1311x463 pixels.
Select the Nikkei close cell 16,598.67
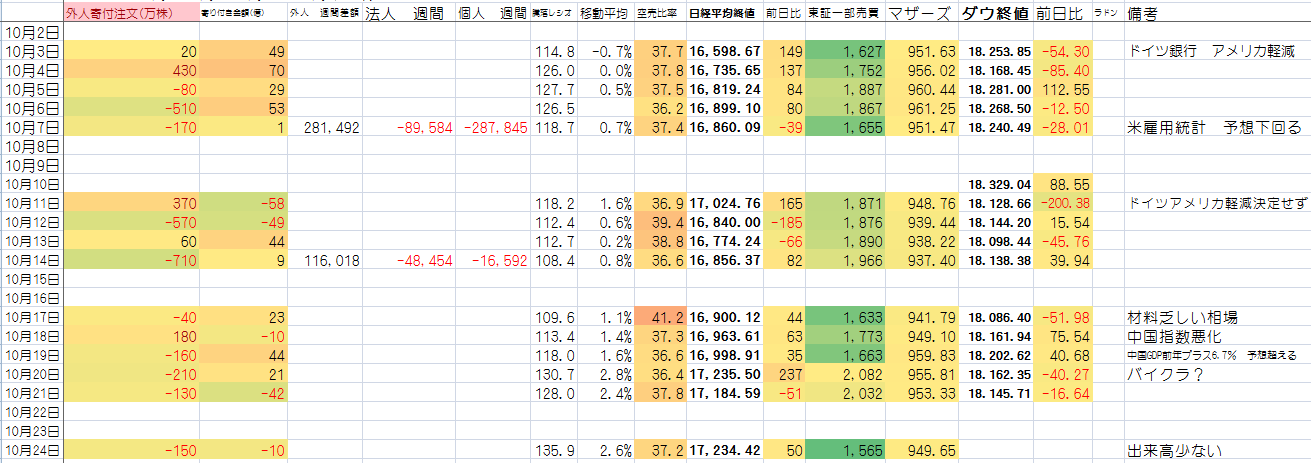pos(725,51)
